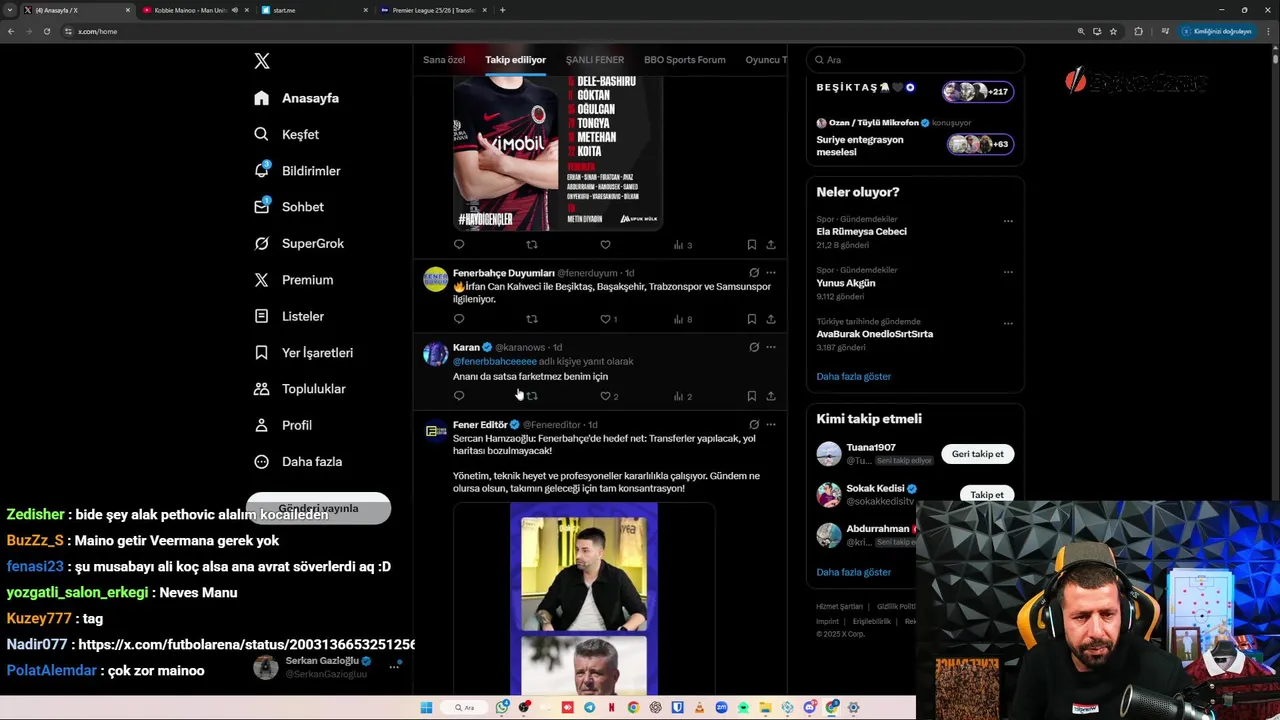The height and width of the screenshot is (720, 1280).
Task: Open Yunus Akgün trend
Action: (x=846, y=283)
